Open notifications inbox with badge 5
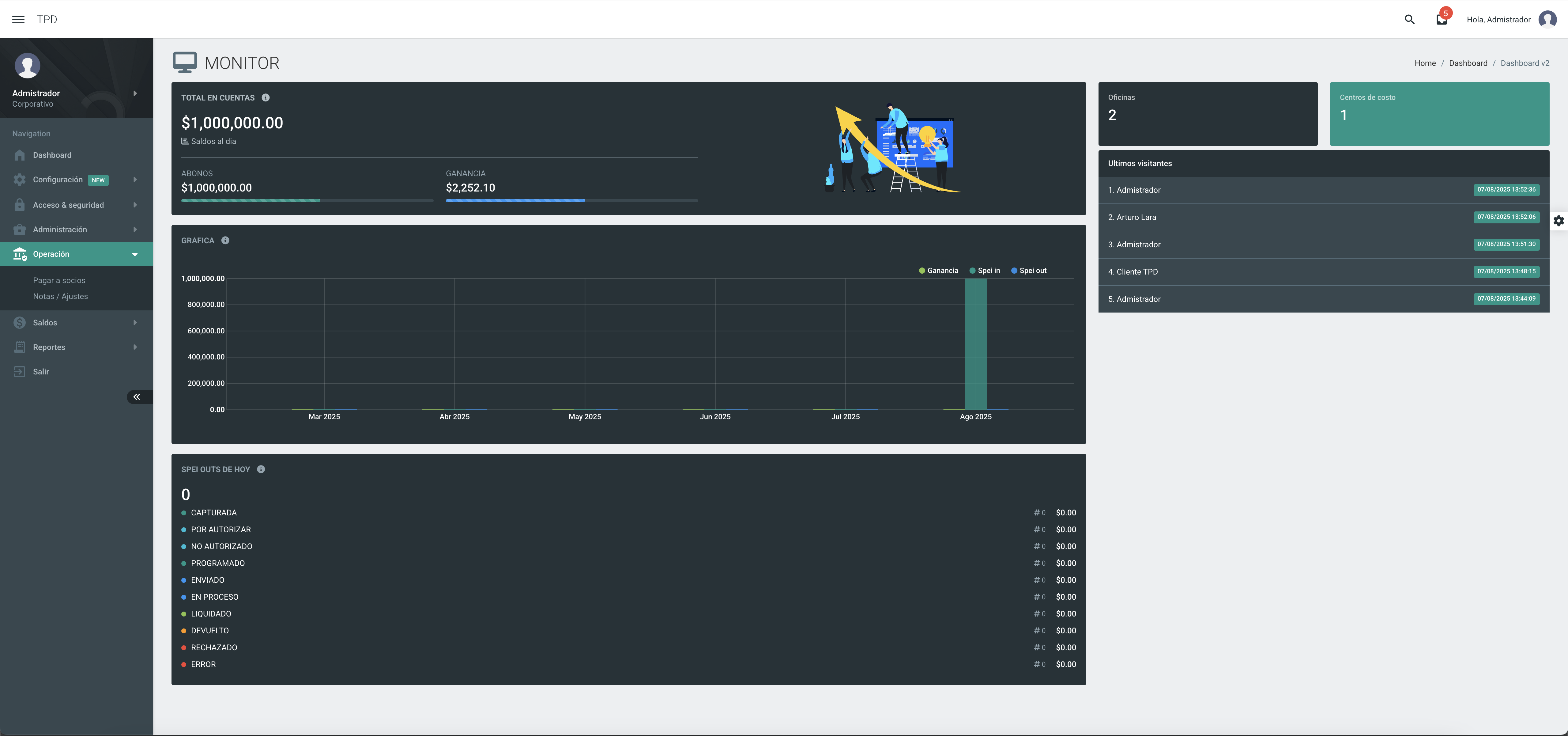The width and height of the screenshot is (1568, 736). pyautogui.click(x=1442, y=20)
